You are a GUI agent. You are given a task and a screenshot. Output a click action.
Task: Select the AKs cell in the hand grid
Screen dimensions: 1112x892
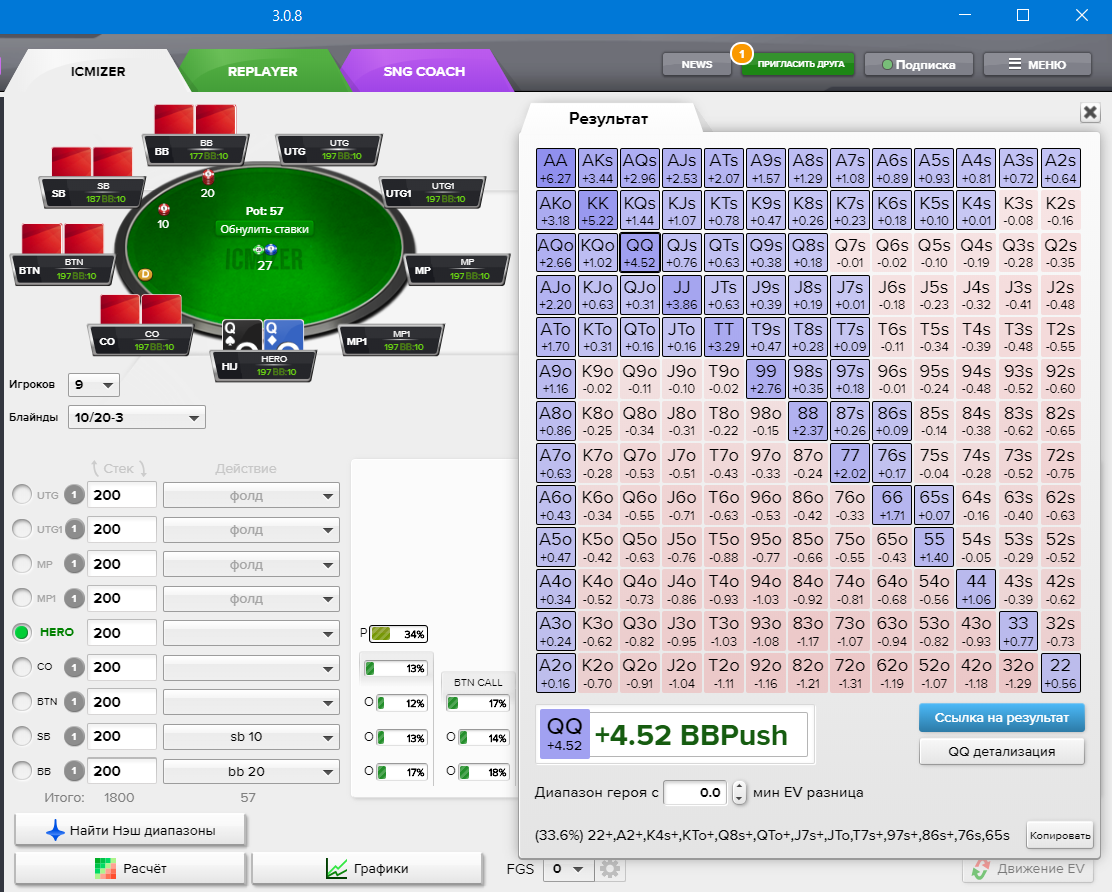(x=597, y=169)
